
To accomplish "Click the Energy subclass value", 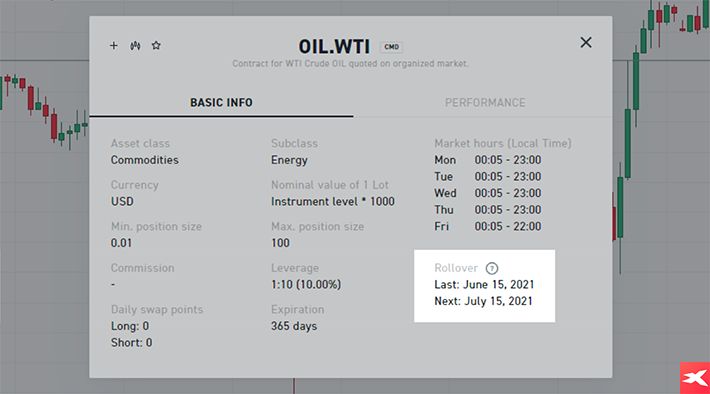I will coord(289,160).
